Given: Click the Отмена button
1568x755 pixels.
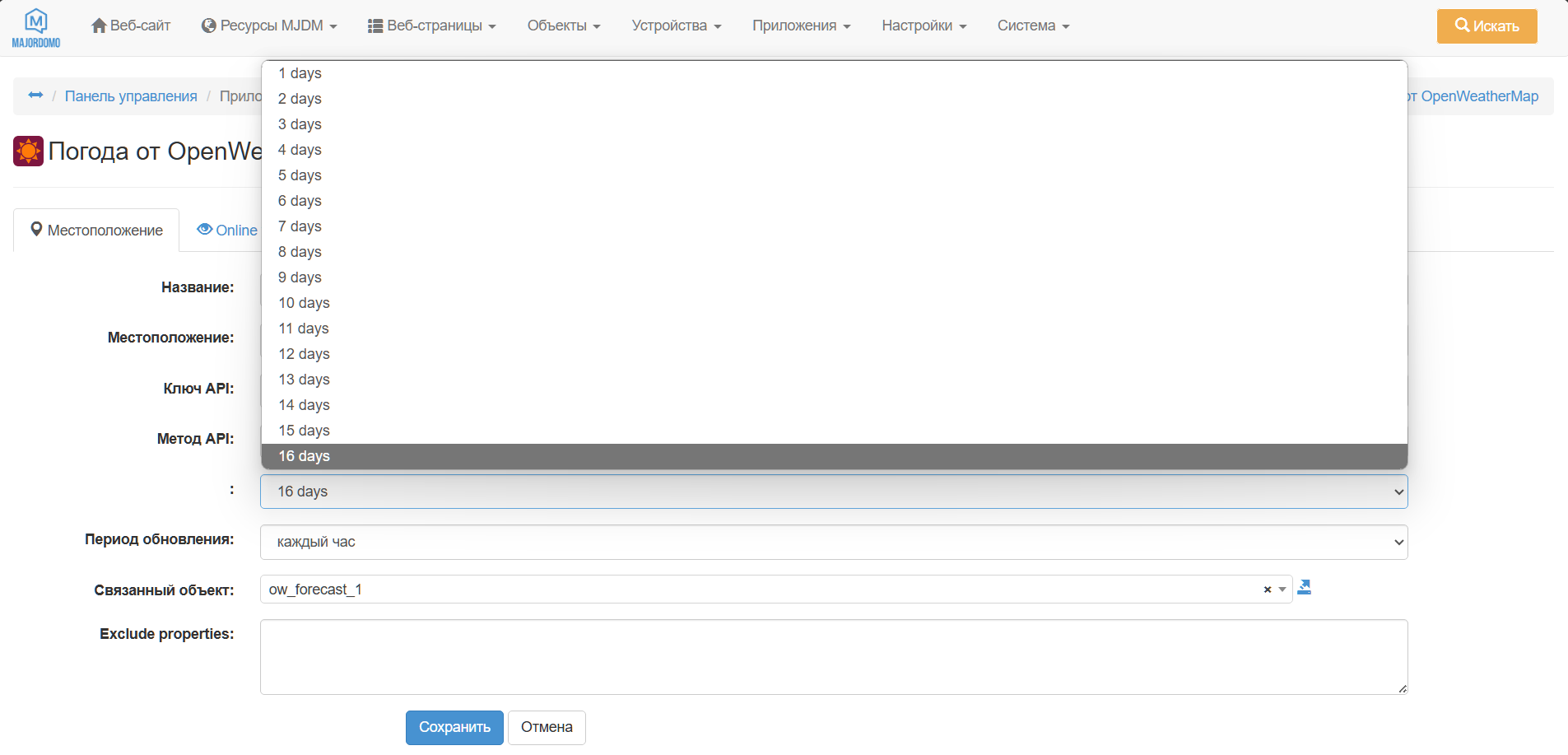Looking at the screenshot, I should [547, 728].
